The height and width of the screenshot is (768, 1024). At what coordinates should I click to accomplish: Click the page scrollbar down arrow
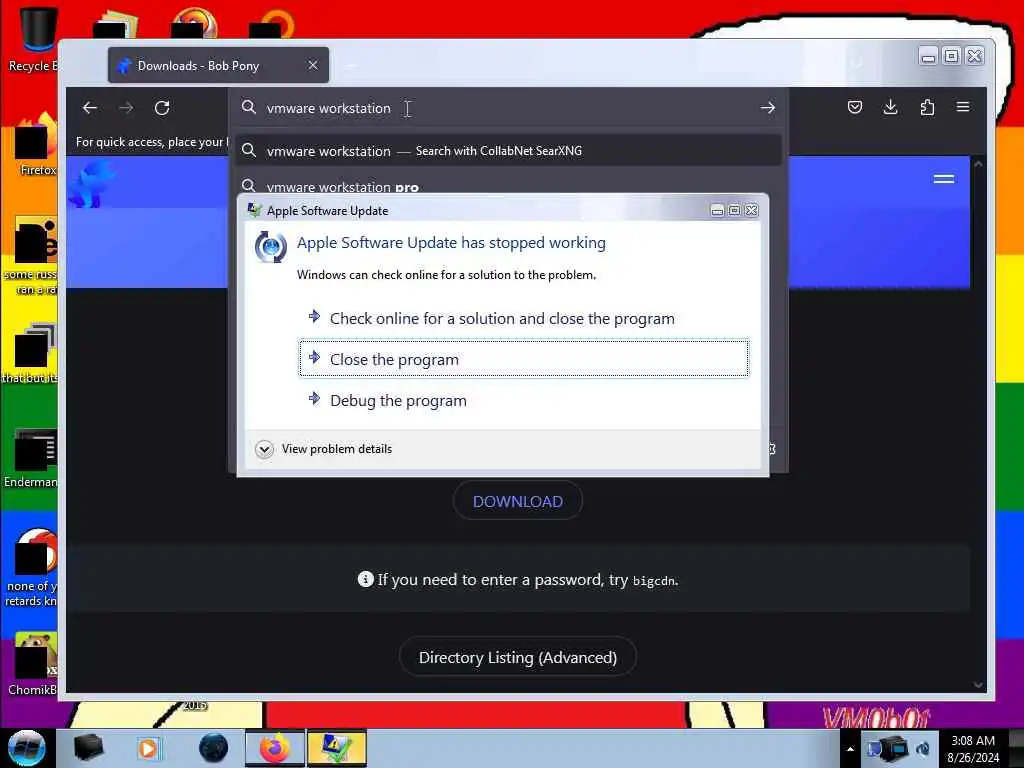pos(978,684)
